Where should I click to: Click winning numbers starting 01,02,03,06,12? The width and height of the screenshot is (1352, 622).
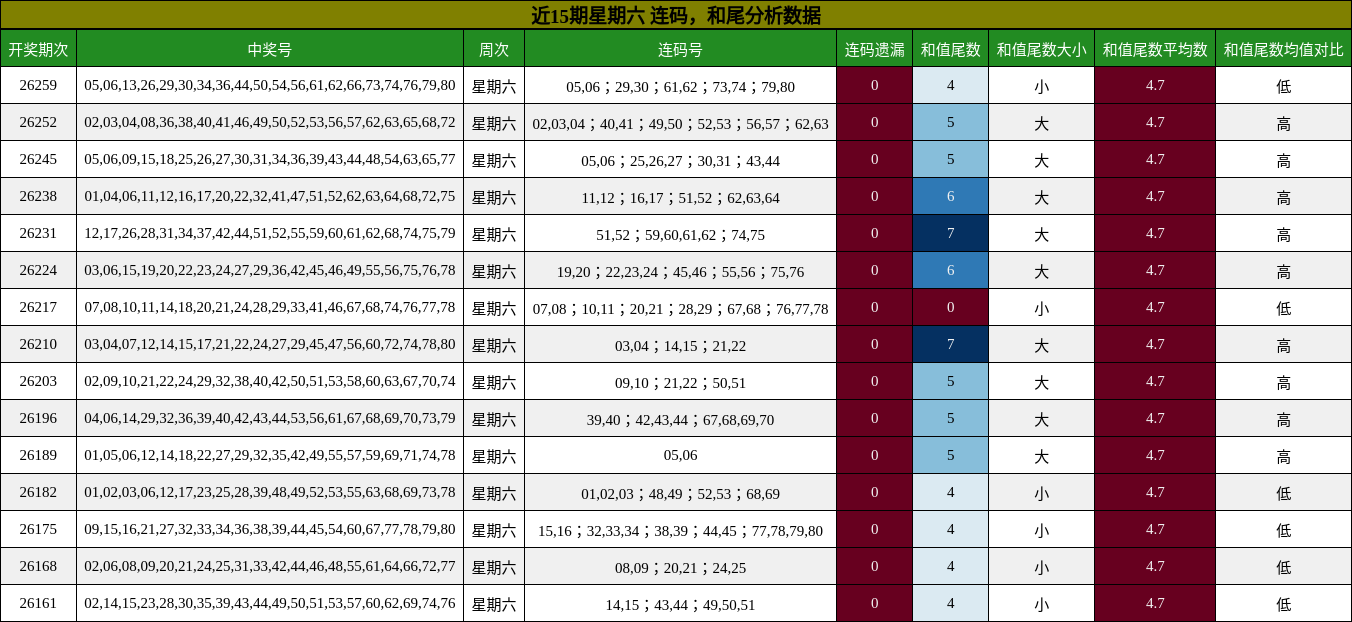coord(270,492)
